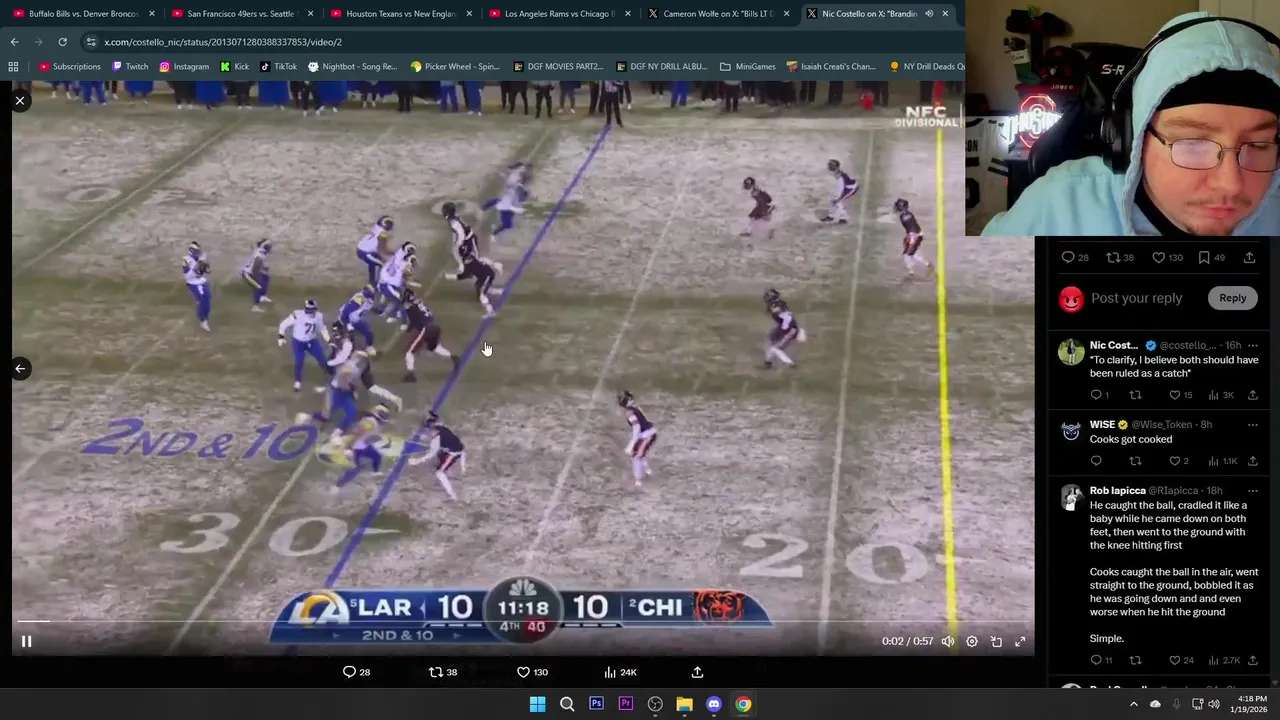Go back in browser history
This screenshot has width=1280, height=720.
click(14, 42)
